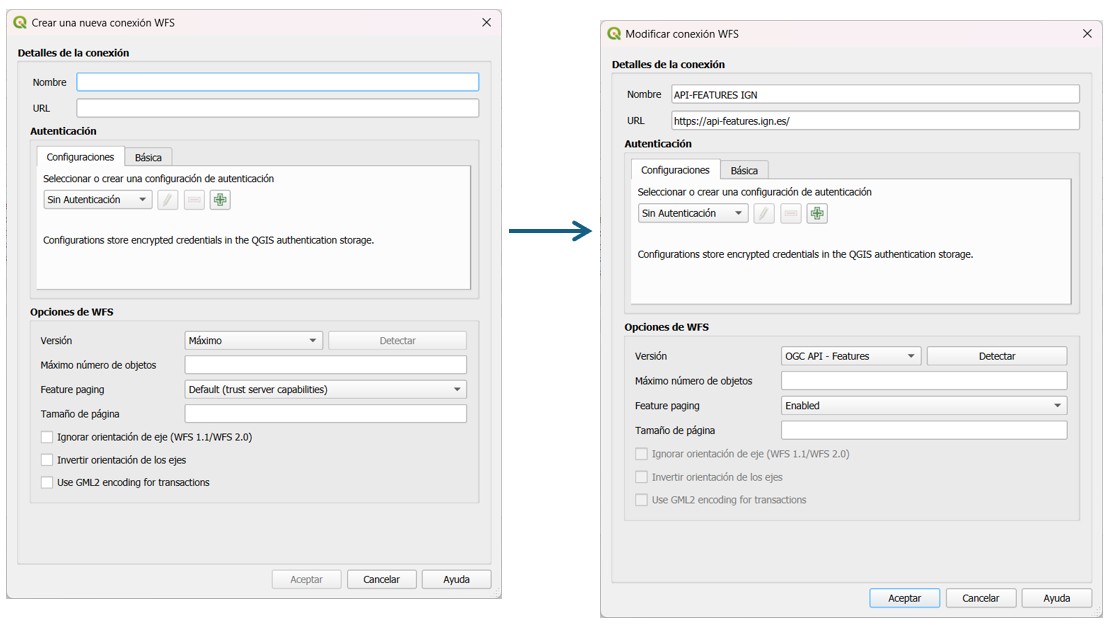Tick Use GML2 encoding for transactions in Crear dialog
This screenshot has height=625, width=1108.
(47, 482)
